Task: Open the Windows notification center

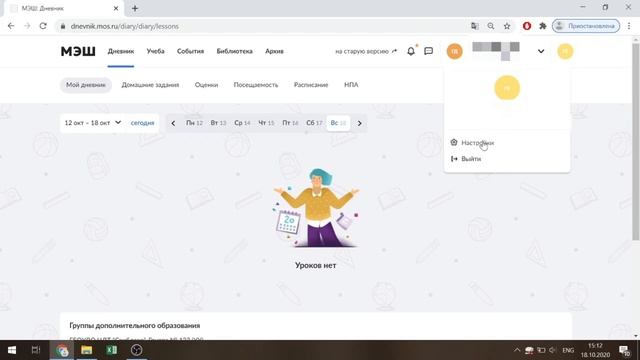Action: [x=624, y=350]
